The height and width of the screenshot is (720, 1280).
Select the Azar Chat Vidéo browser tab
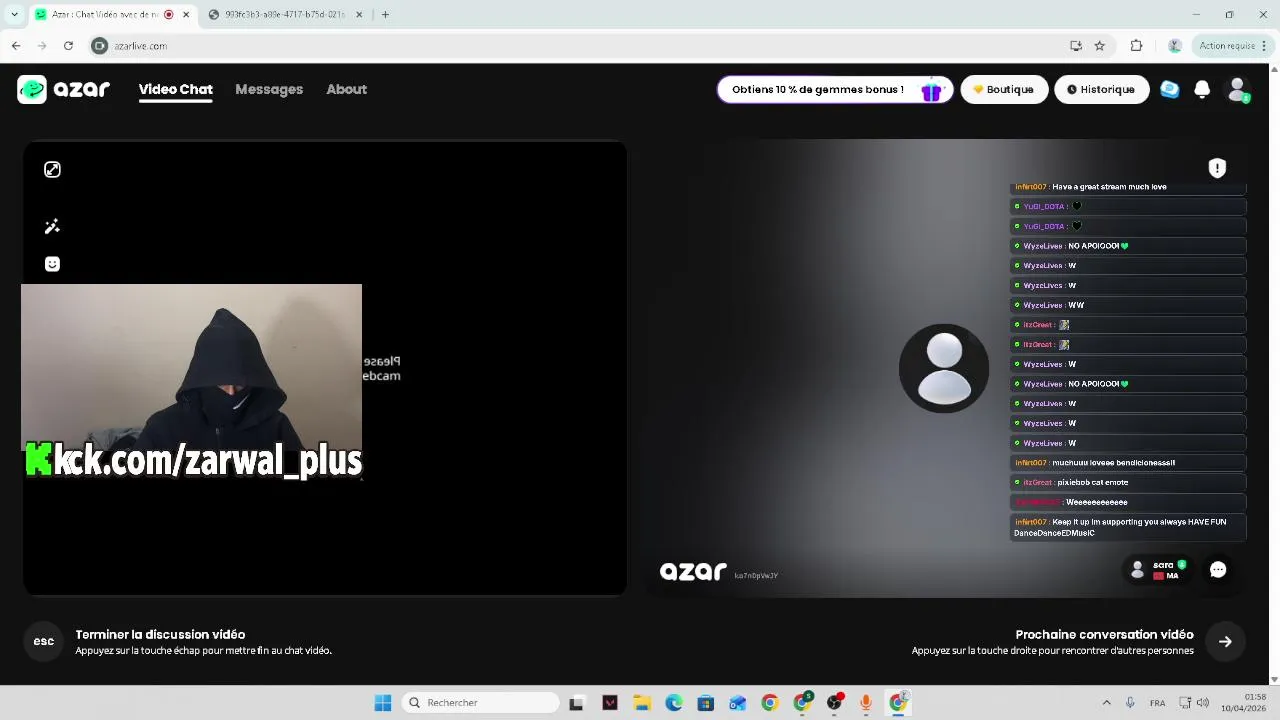click(x=104, y=15)
